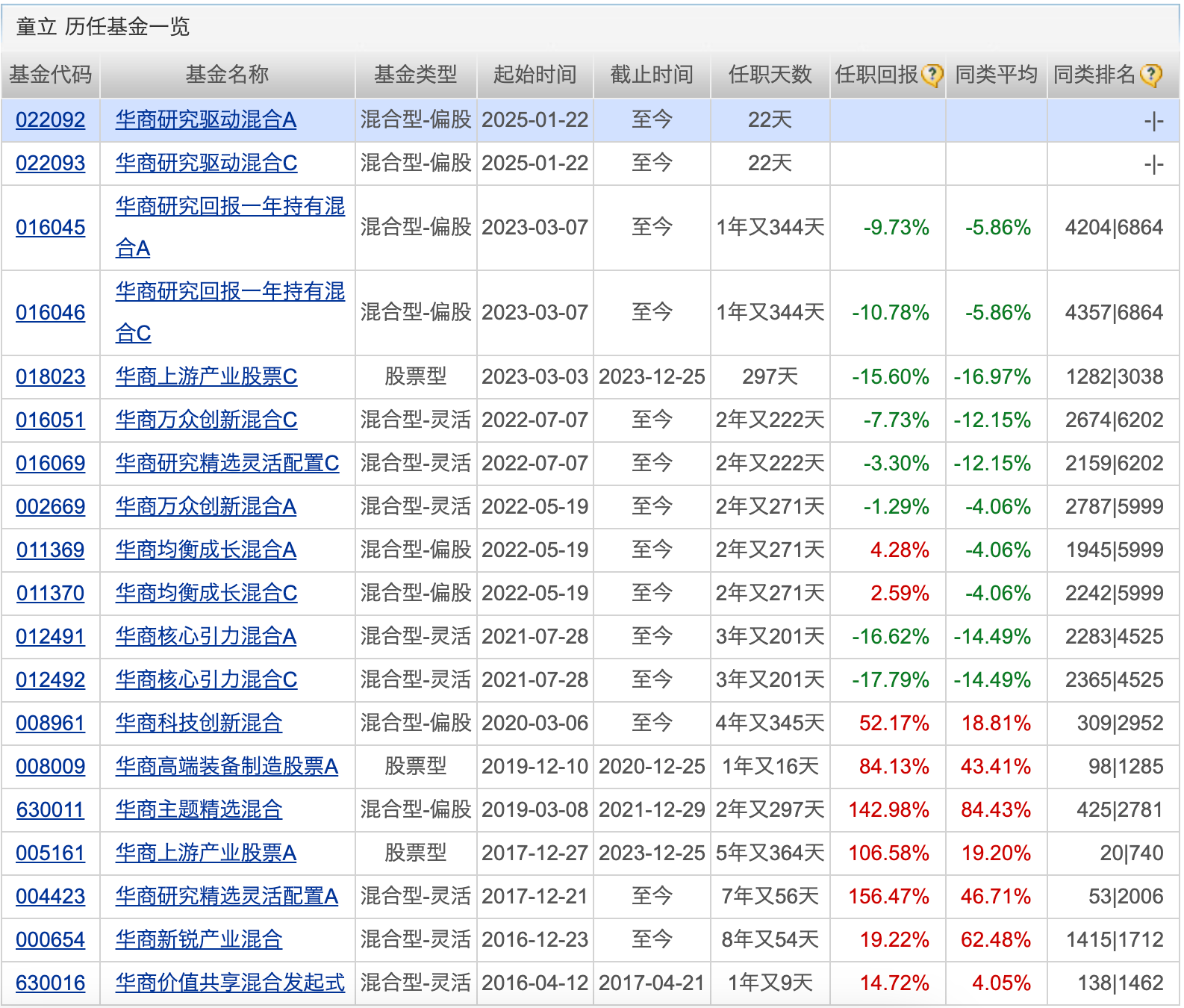Select the 52.17% return value
This screenshot has width=1184, height=1008.
pyautogui.click(x=894, y=723)
